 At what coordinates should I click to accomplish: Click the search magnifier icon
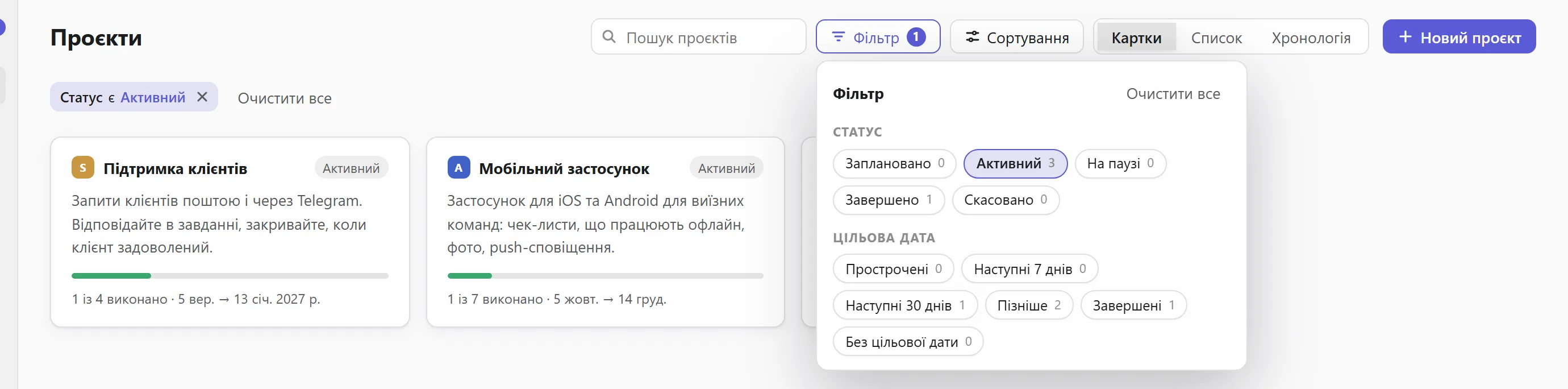608,36
